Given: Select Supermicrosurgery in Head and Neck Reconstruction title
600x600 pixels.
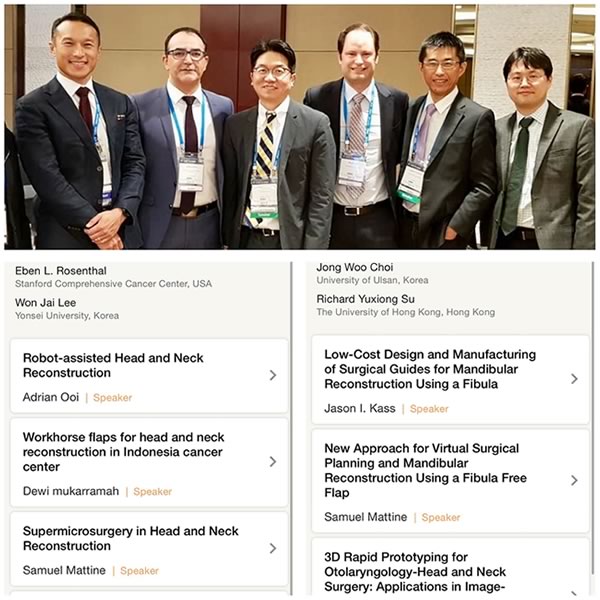Looking at the screenshot, I should click(130, 538).
